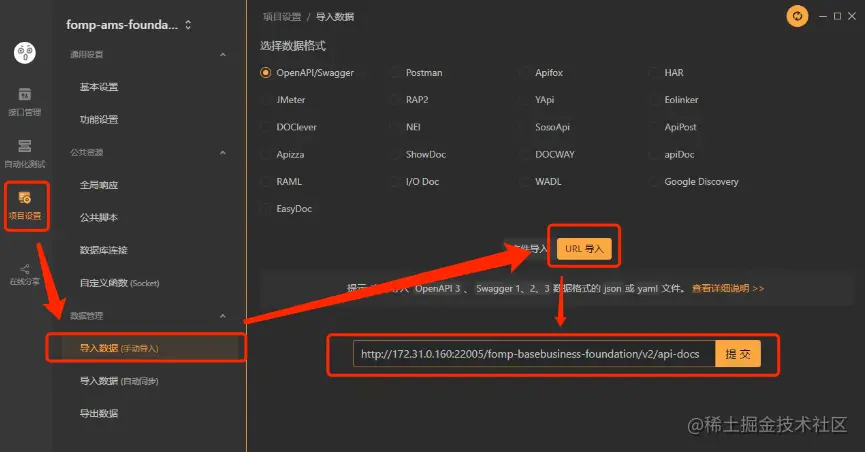
Task: Open 公共脚本 menu item
Action: (99, 217)
